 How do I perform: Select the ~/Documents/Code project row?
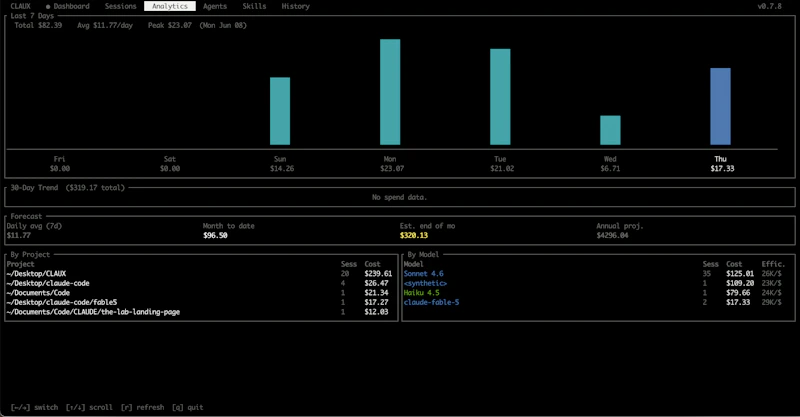199,293
